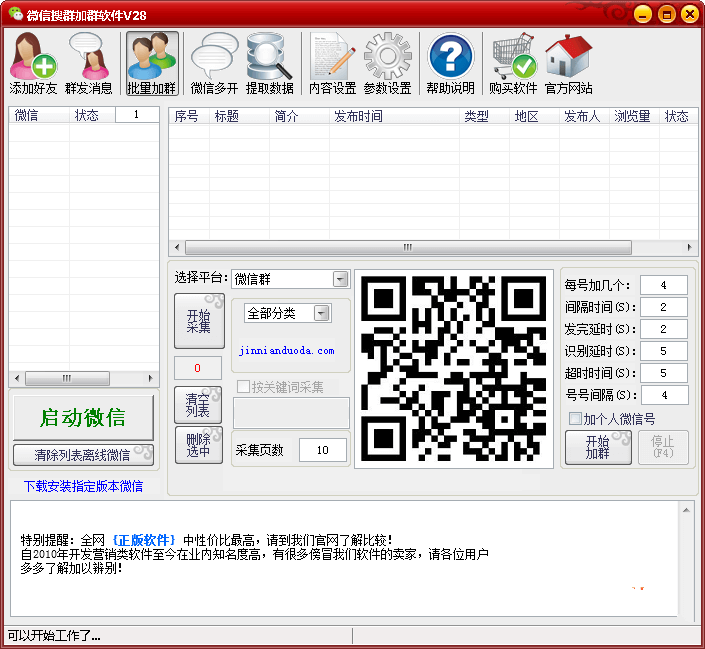705x649 pixels.
Task: Click the 删除选中 button
Action: click(198, 445)
